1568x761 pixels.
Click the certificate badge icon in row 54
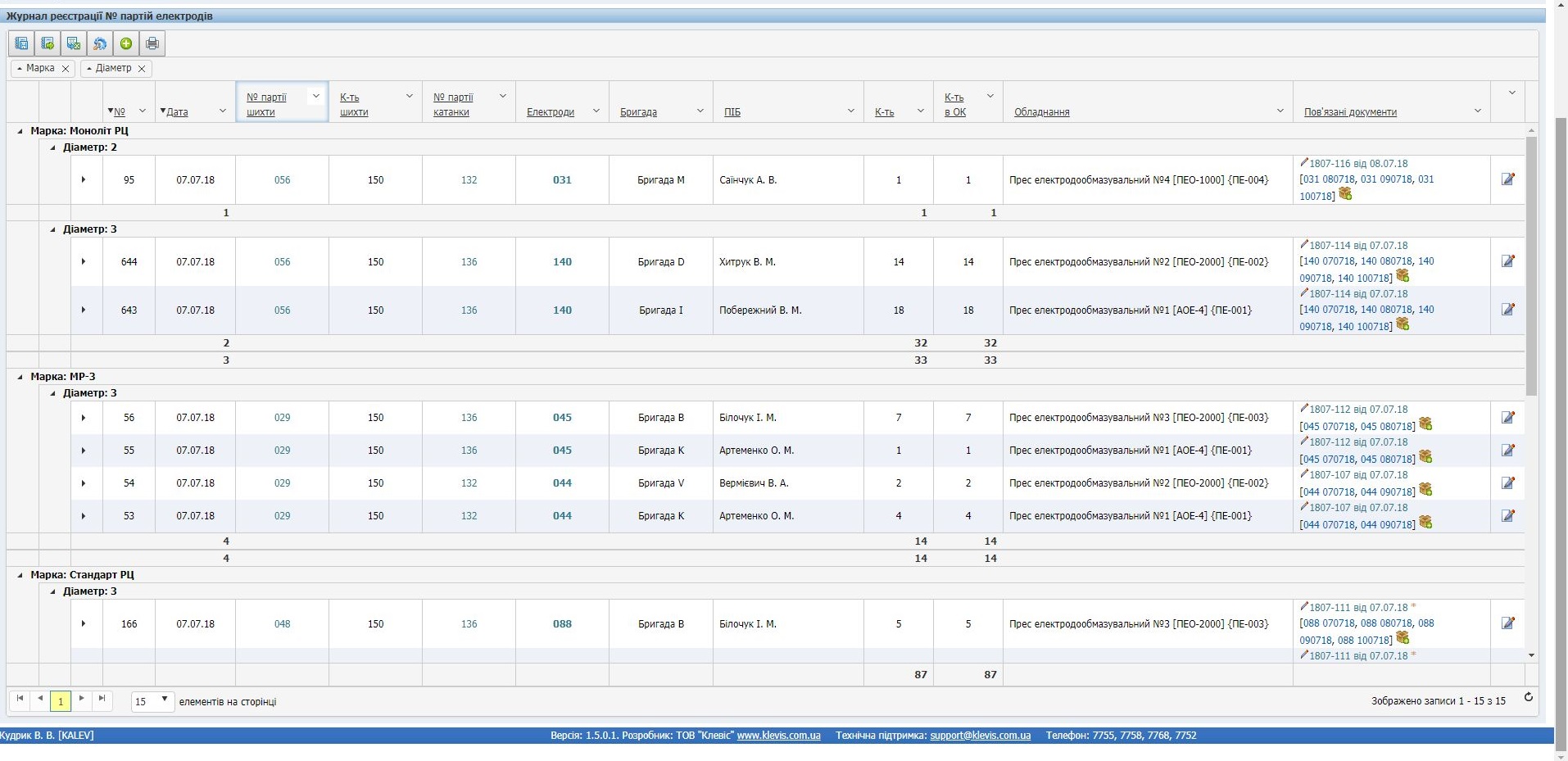[1425, 490]
